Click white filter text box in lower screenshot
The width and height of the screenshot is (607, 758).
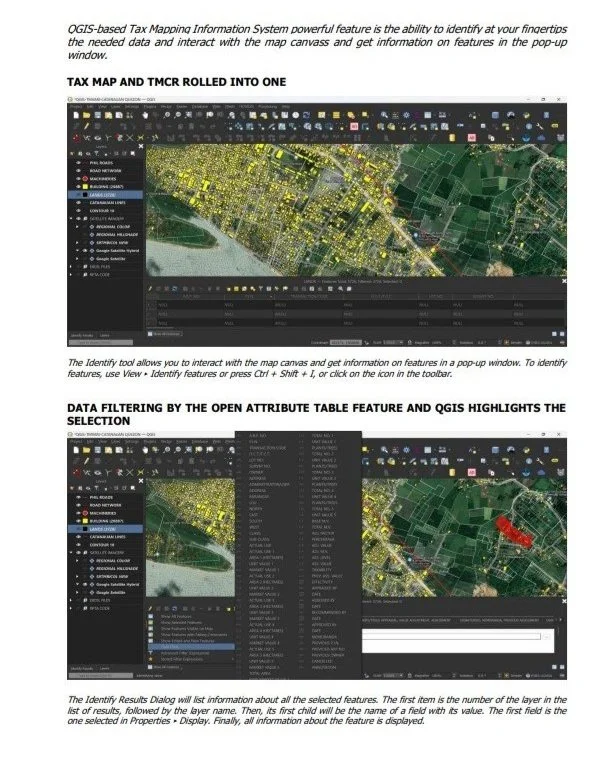(x=451, y=636)
